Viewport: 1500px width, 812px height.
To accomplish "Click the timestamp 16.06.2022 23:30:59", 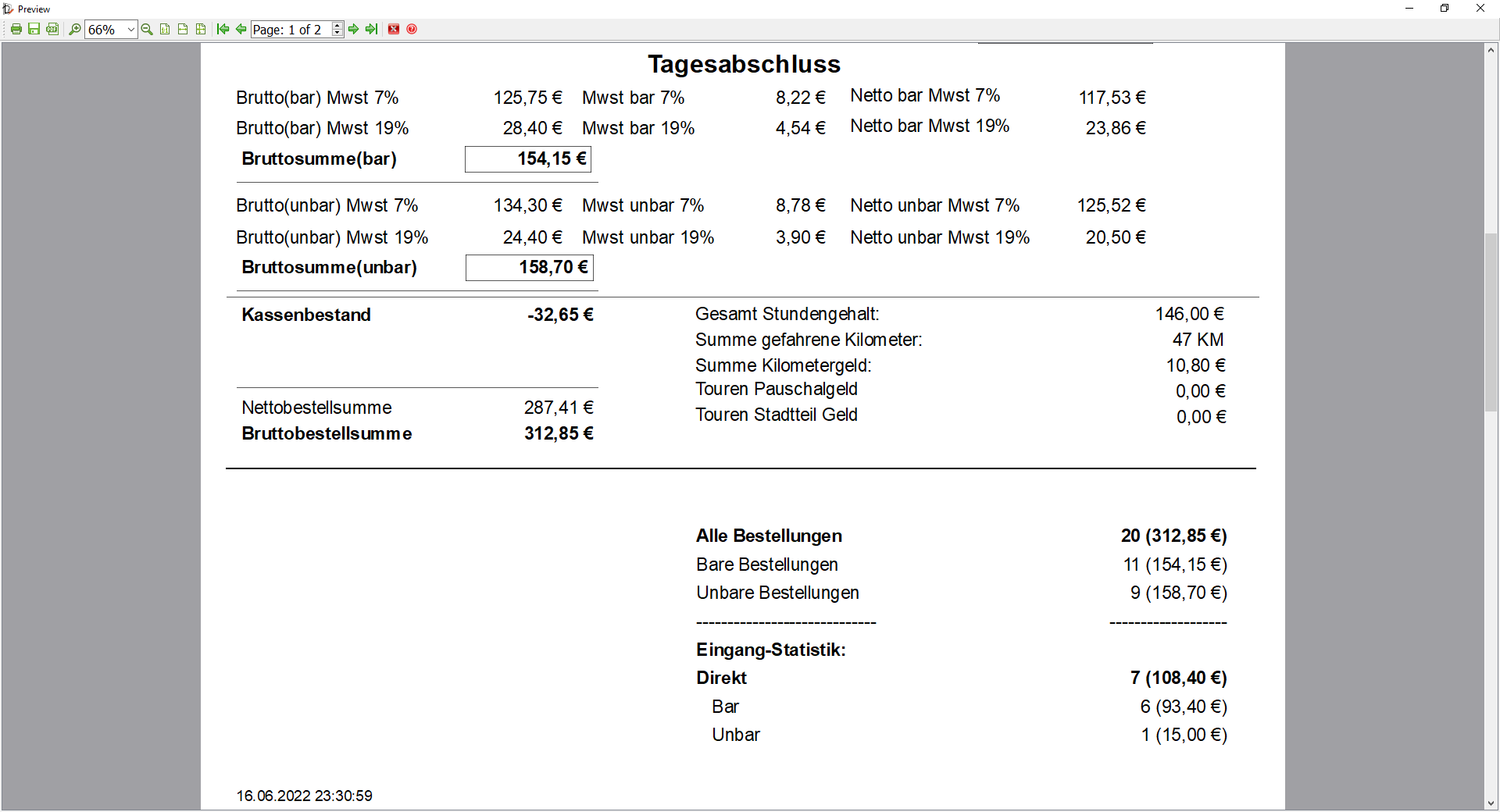I will tap(305, 796).
